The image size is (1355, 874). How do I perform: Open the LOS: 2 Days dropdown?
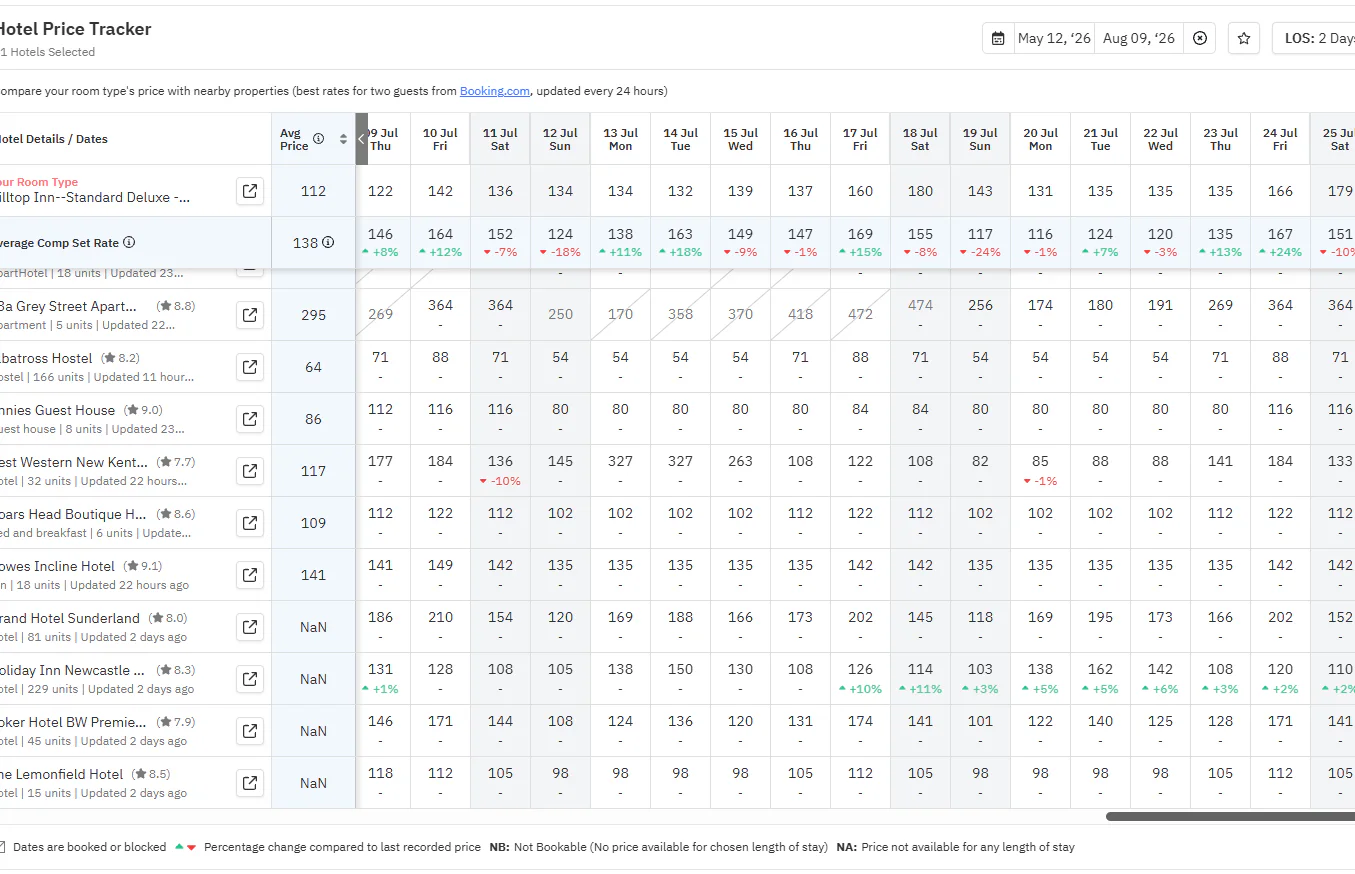[x=1315, y=38]
